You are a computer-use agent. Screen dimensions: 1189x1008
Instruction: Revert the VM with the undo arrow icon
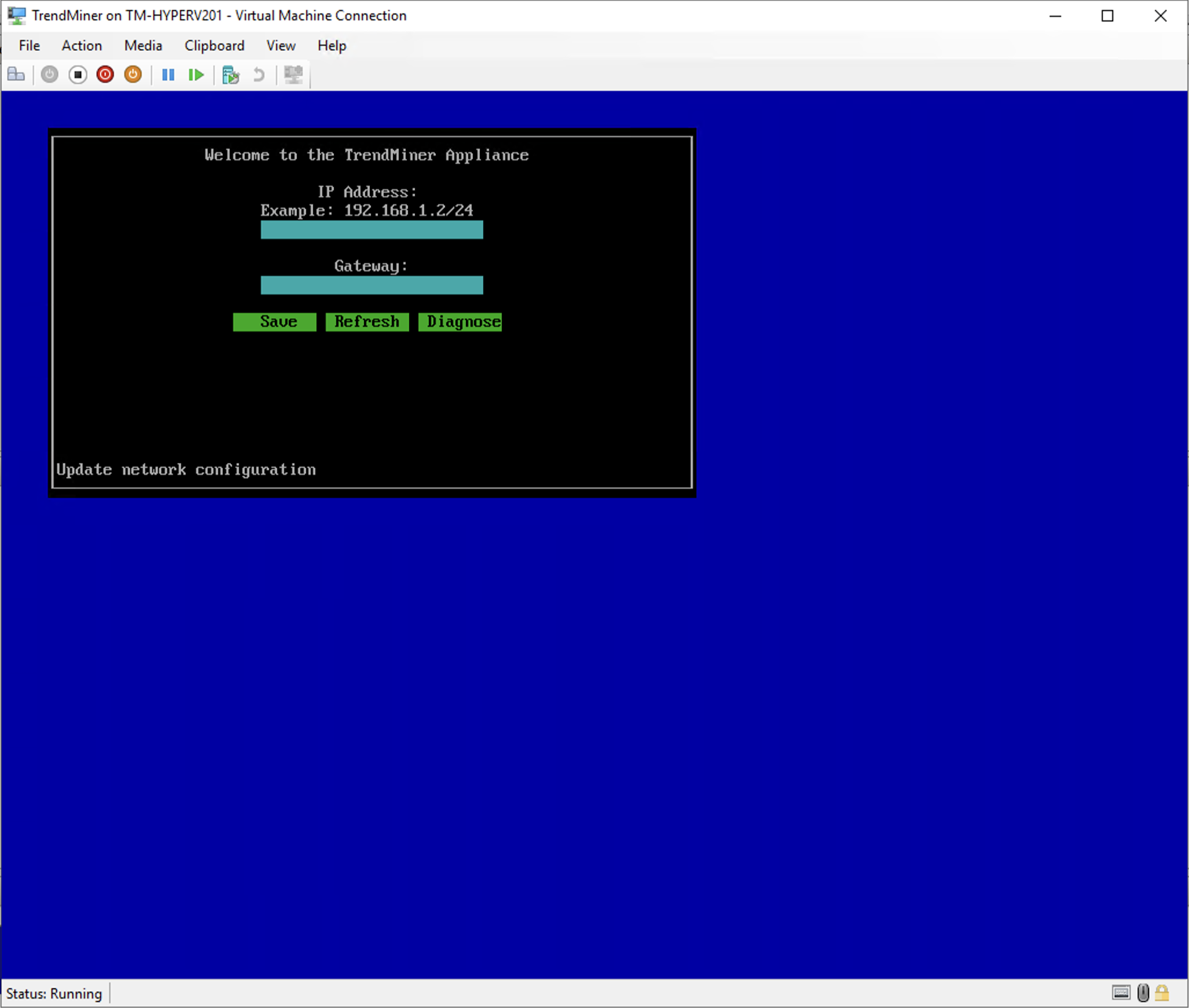click(259, 75)
